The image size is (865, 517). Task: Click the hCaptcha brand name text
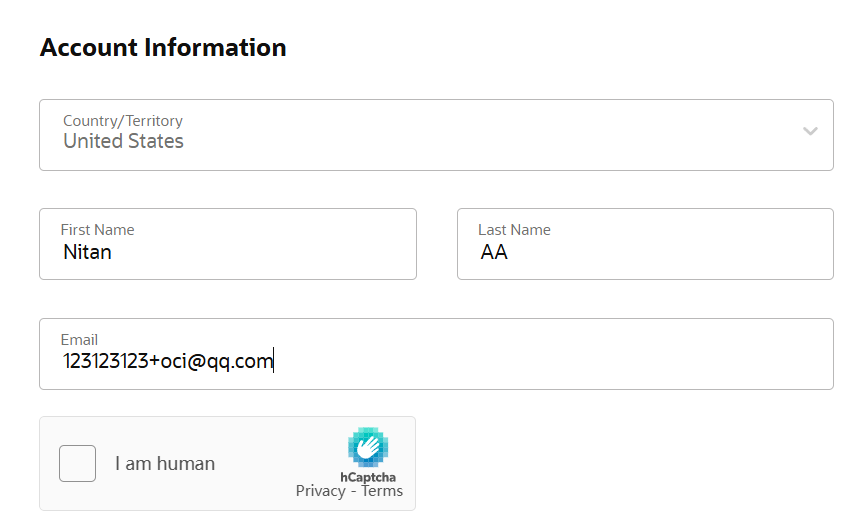(x=368, y=477)
